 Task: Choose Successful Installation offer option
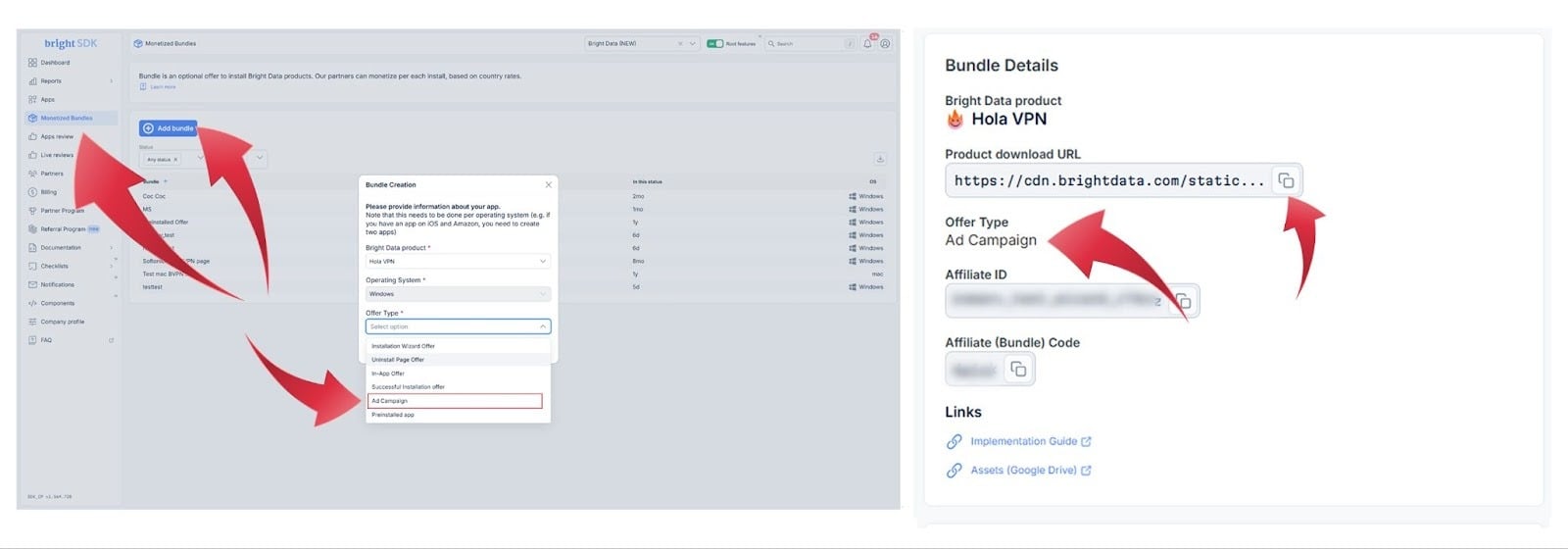click(458, 387)
